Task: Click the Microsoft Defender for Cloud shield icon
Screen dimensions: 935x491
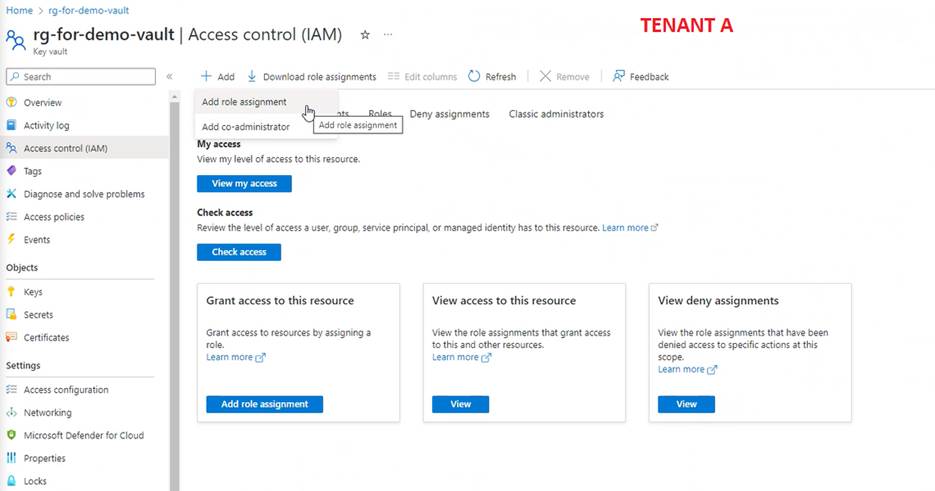Action: (11, 435)
